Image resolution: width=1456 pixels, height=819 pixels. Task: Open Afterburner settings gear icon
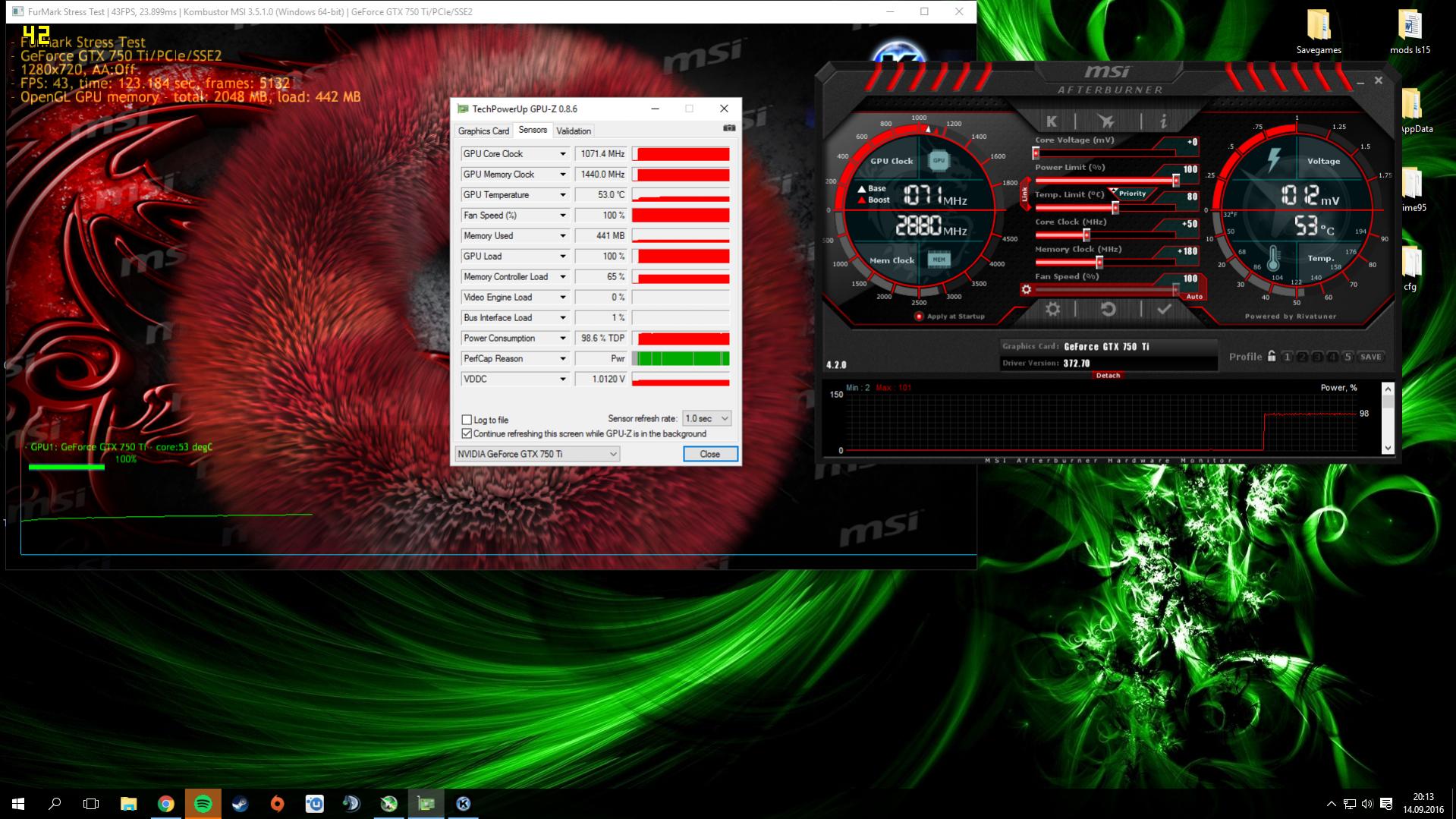tap(1052, 309)
